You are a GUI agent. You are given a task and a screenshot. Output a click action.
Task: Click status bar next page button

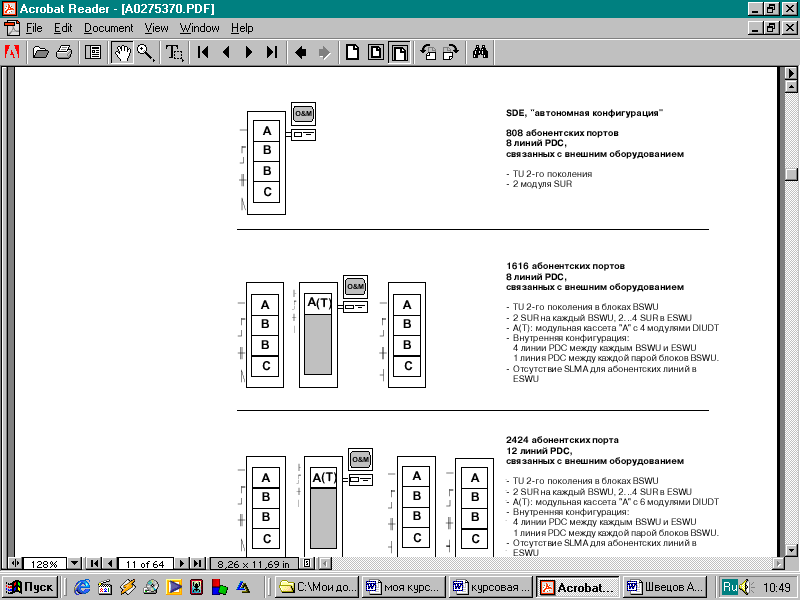coord(182,564)
